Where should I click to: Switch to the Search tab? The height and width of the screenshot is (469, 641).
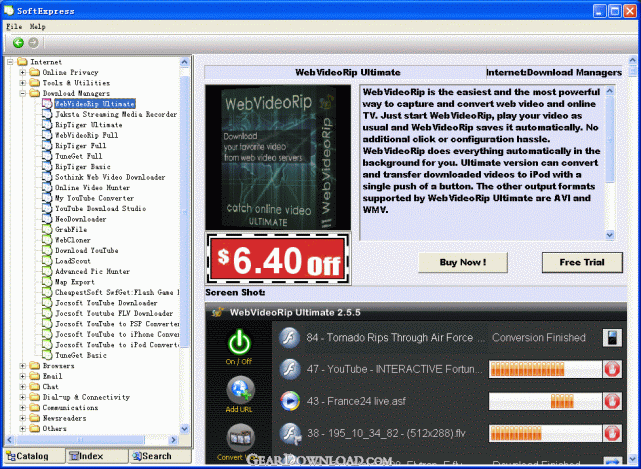(160, 456)
